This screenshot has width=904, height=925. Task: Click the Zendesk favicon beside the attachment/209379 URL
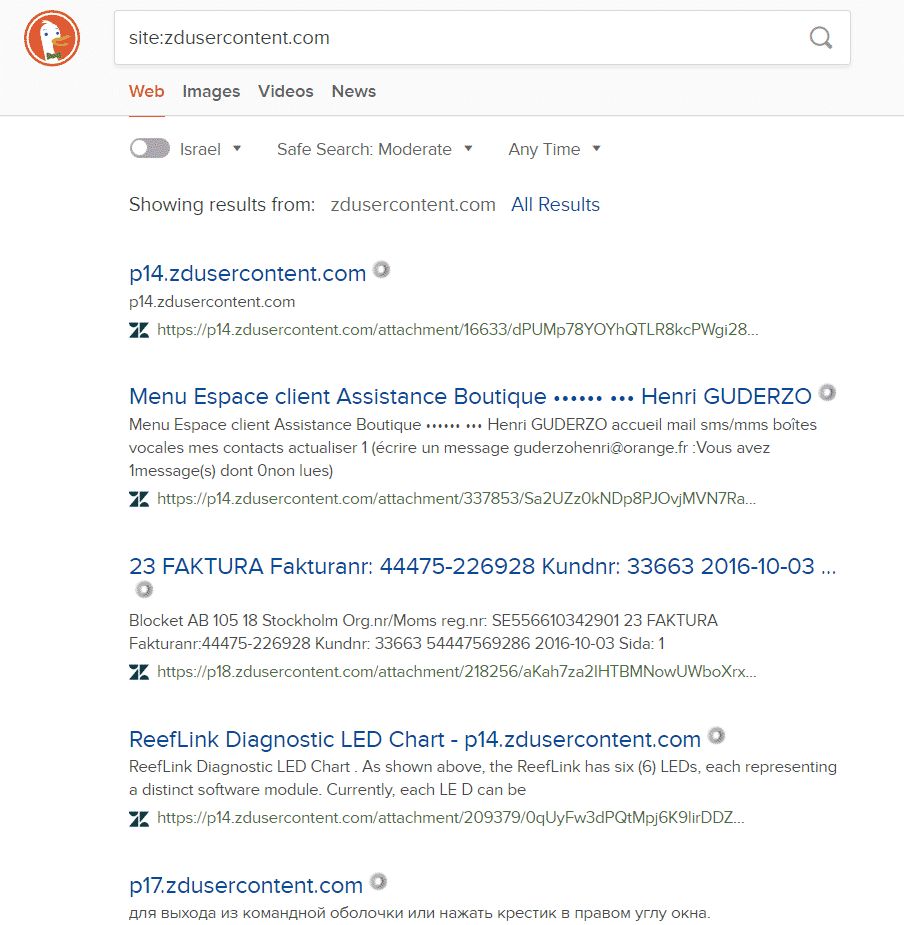click(x=139, y=818)
